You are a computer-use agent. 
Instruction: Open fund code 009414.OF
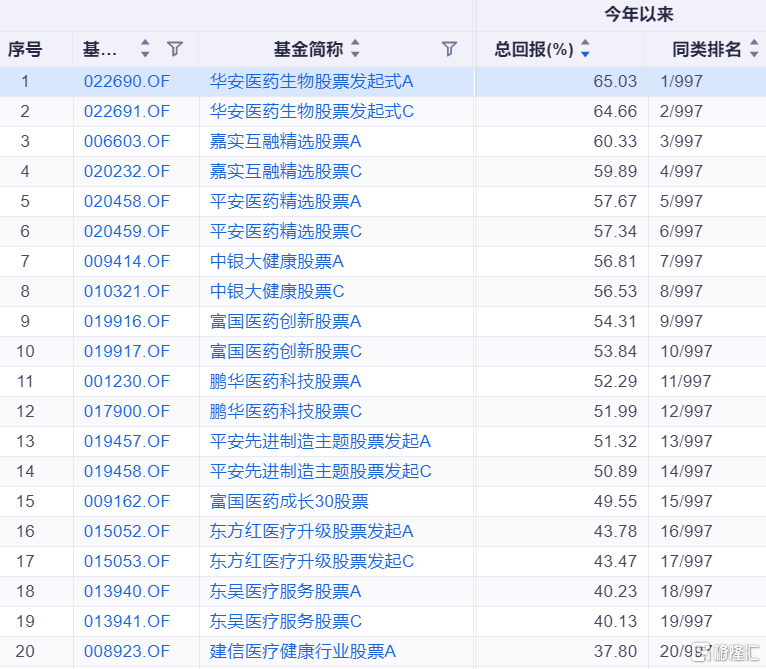click(127, 261)
